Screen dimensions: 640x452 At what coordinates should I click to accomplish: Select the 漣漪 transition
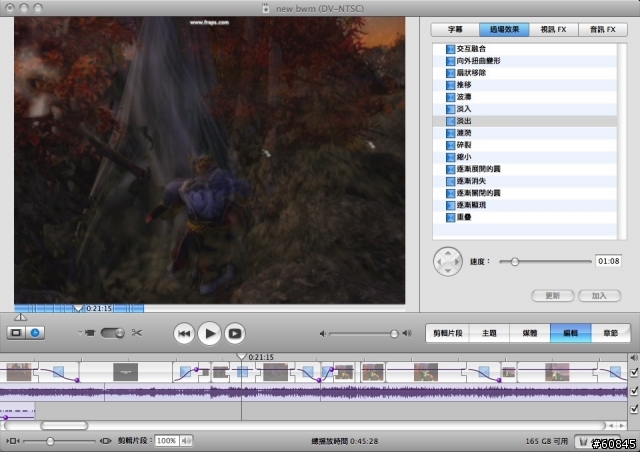point(525,133)
